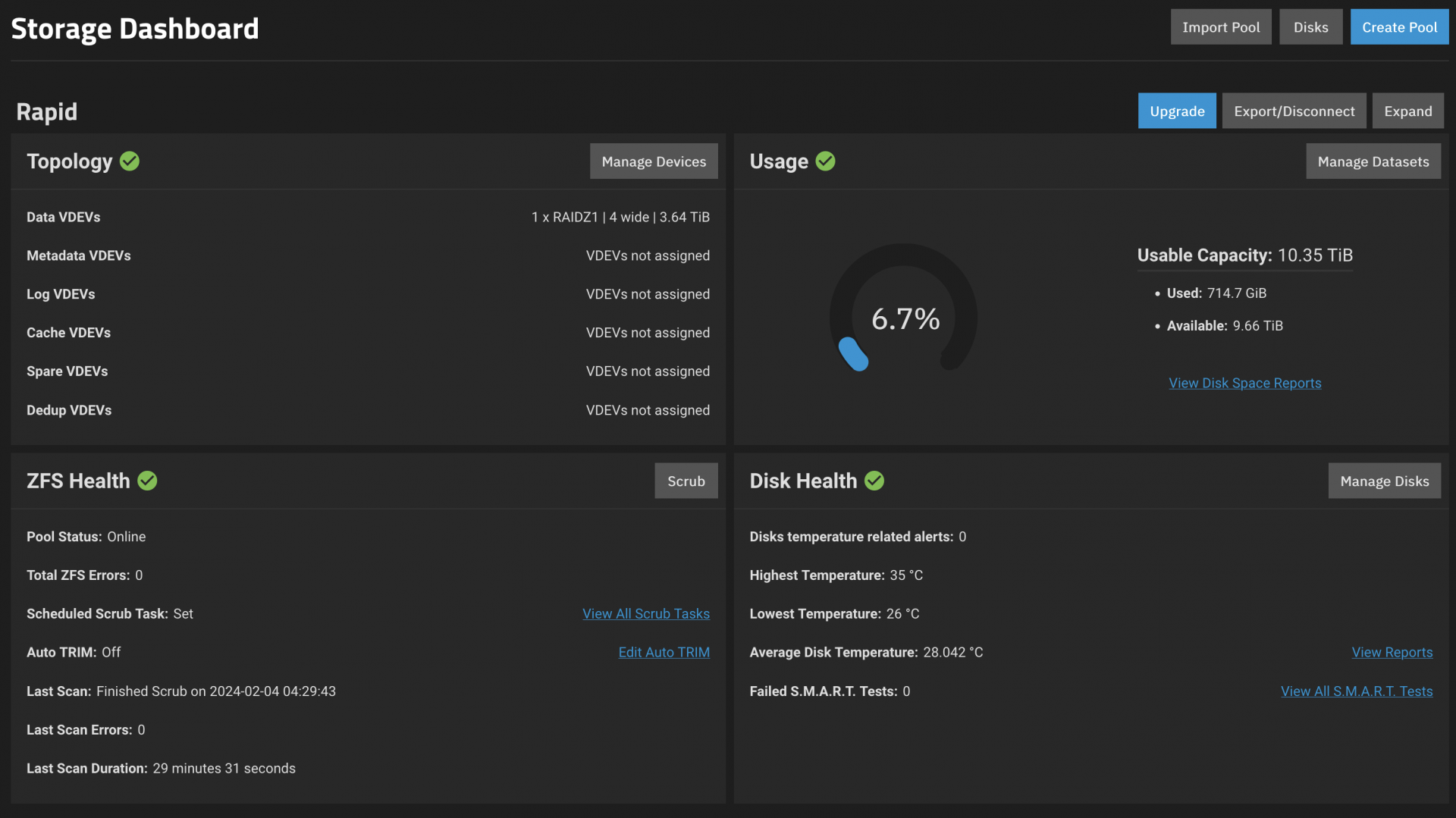Click the Disk Health green check icon

pos(874,481)
